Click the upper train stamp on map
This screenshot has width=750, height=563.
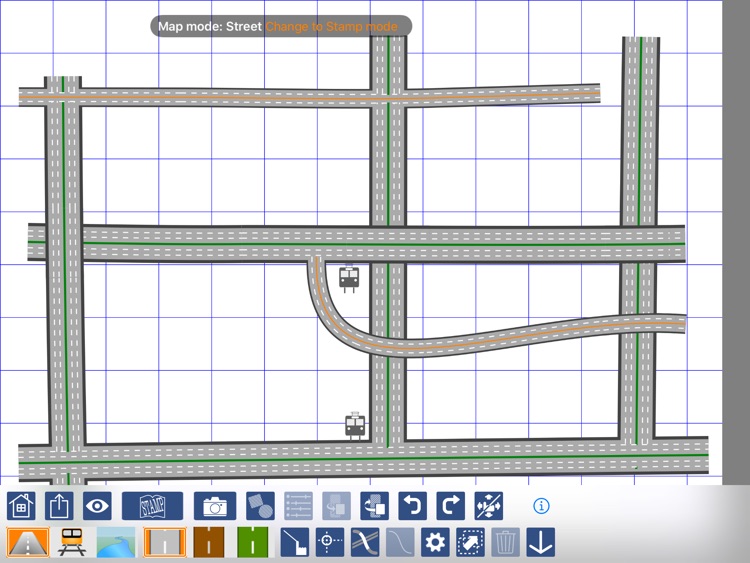(349, 279)
